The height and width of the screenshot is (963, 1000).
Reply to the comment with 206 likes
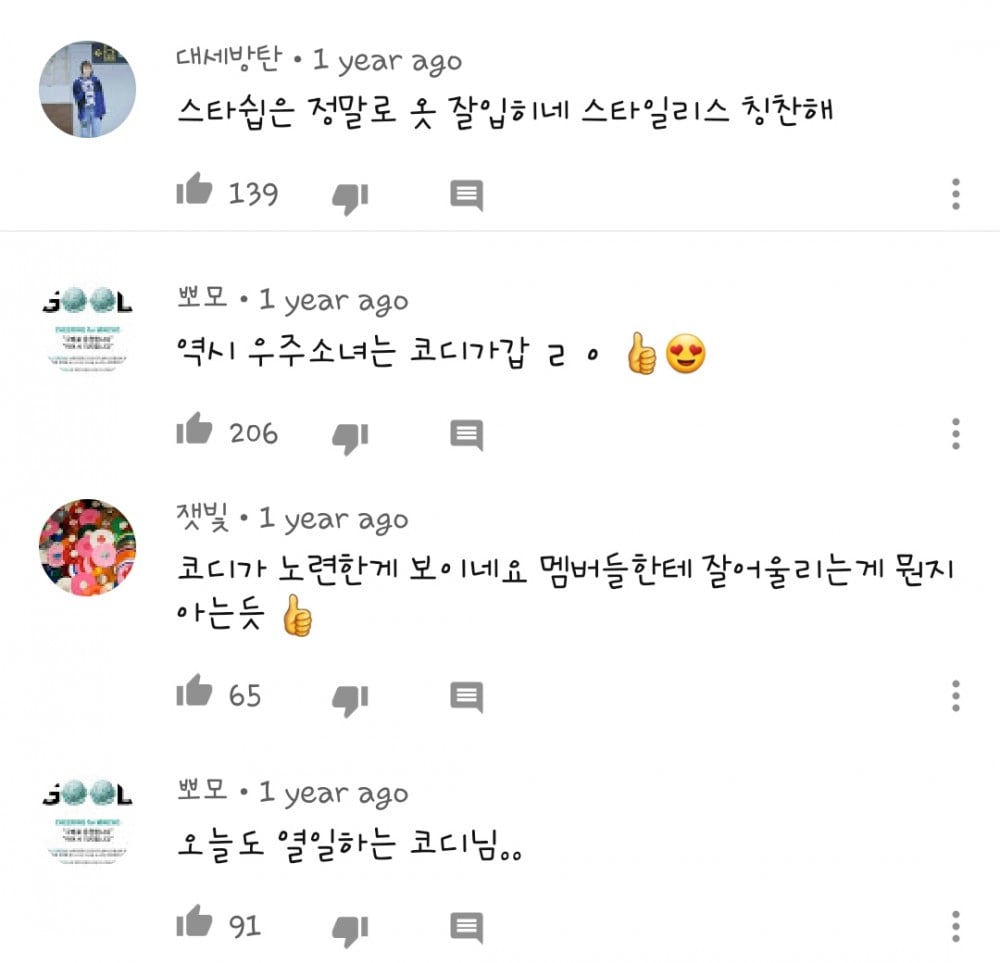[x=466, y=435]
